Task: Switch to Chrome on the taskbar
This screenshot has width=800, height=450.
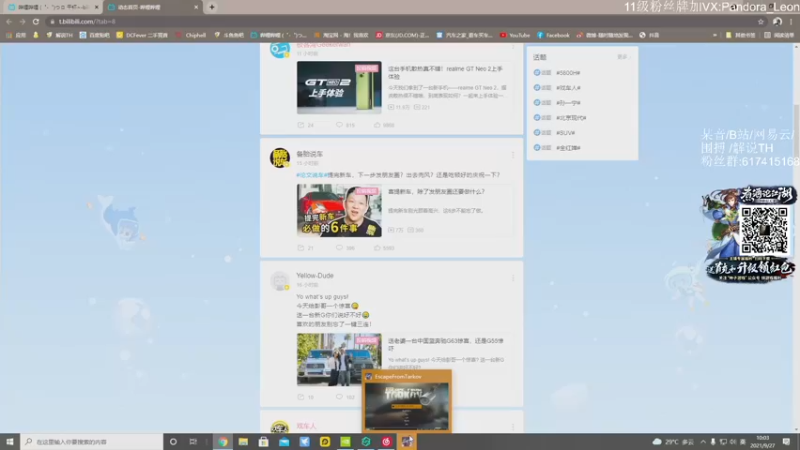Action: pos(223,442)
